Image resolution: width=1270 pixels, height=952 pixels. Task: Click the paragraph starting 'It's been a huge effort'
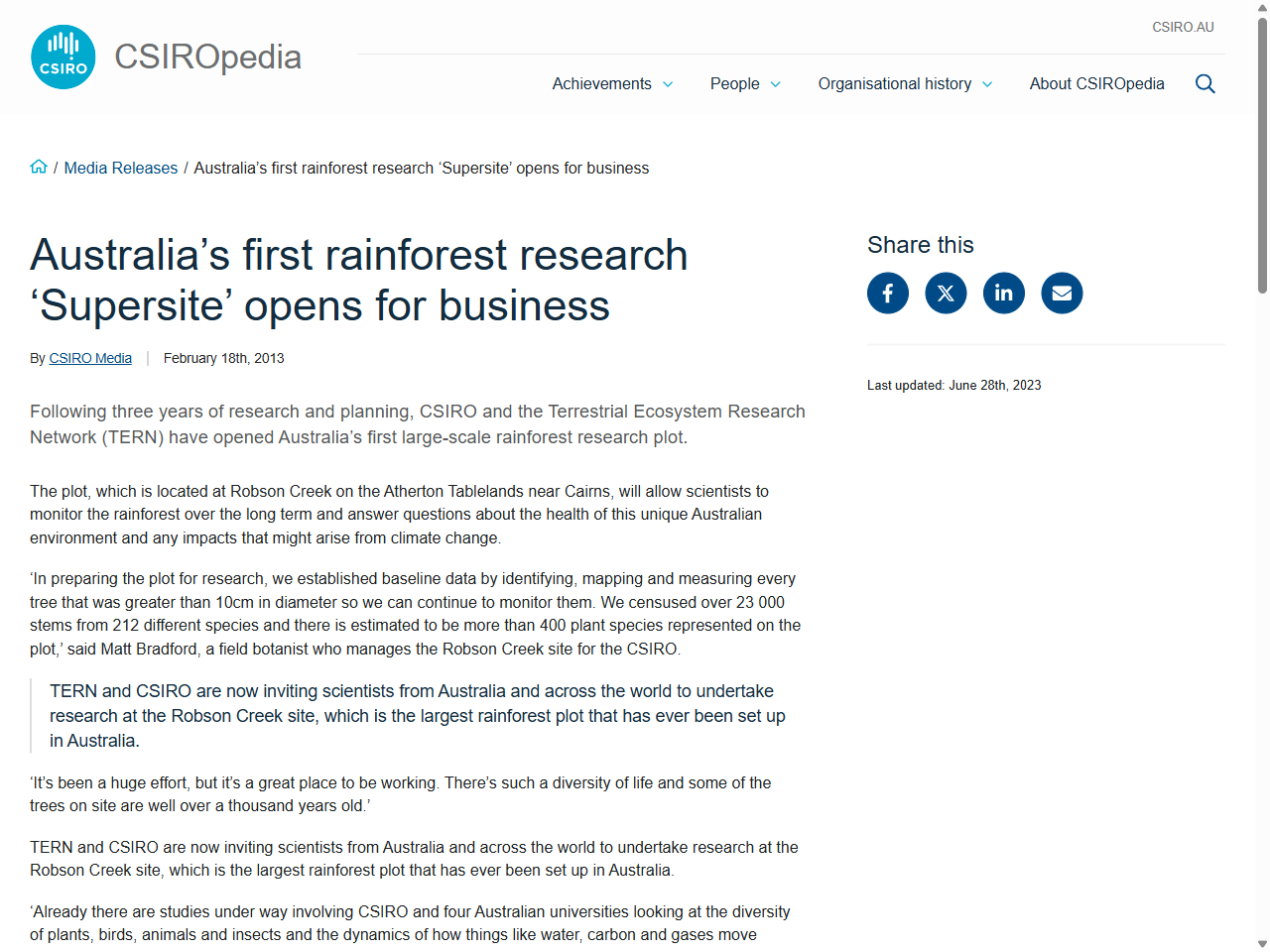tap(401, 794)
